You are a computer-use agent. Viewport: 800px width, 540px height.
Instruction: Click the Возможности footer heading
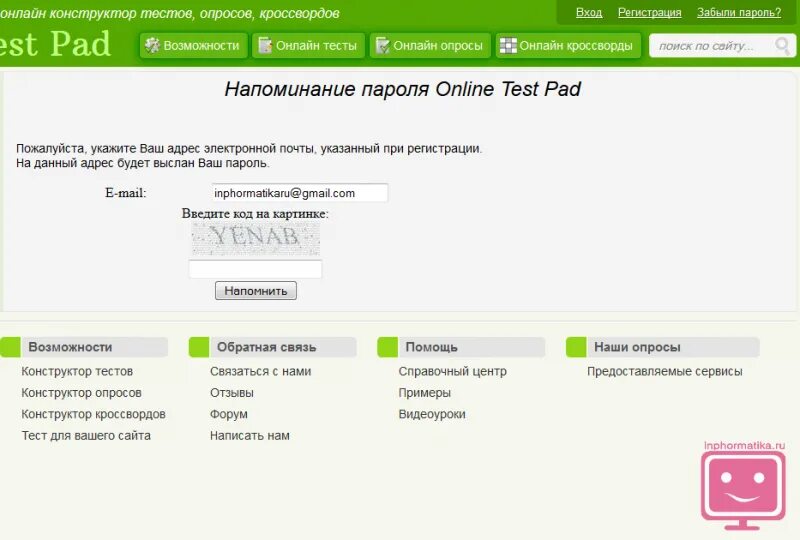coord(70,347)
